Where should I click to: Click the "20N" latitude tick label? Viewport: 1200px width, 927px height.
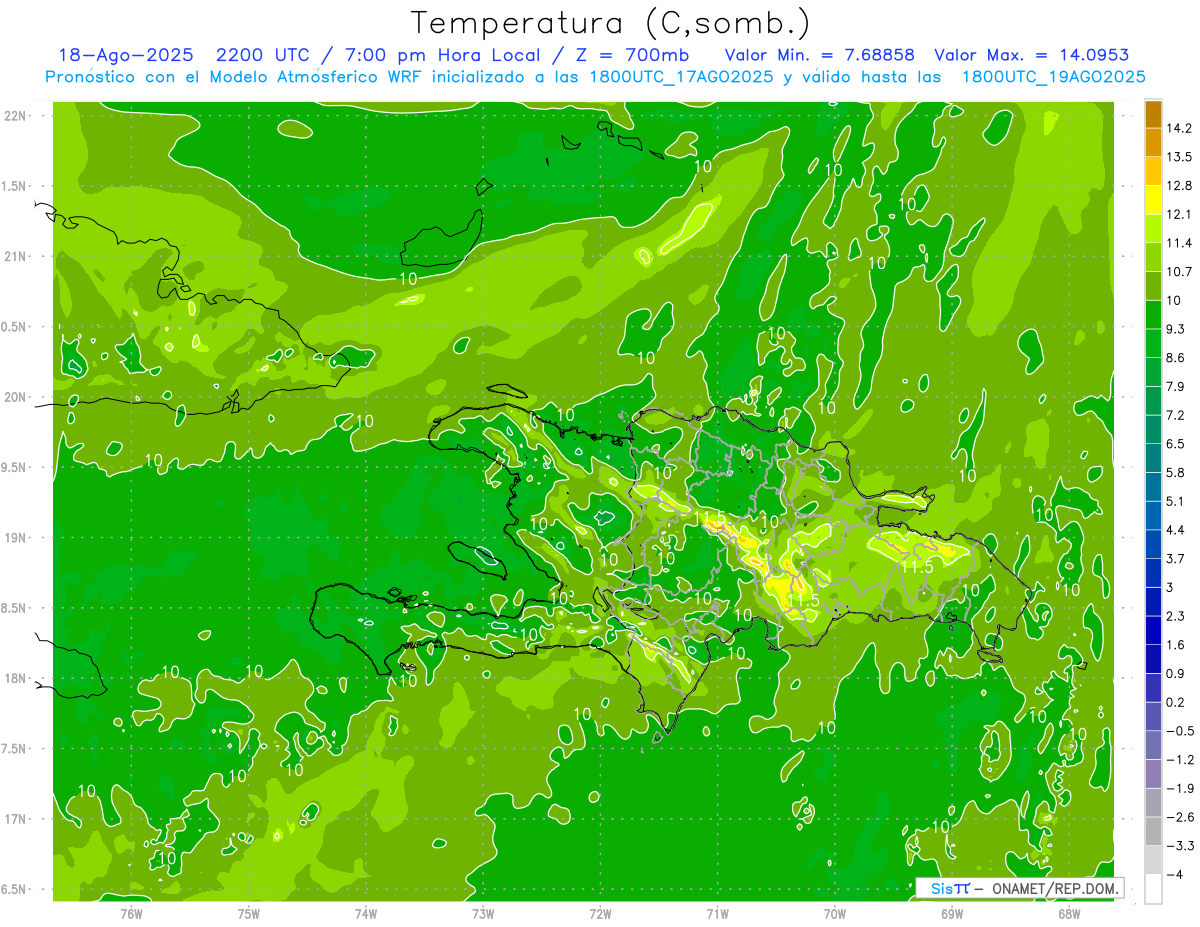click(x=14, y=397)
